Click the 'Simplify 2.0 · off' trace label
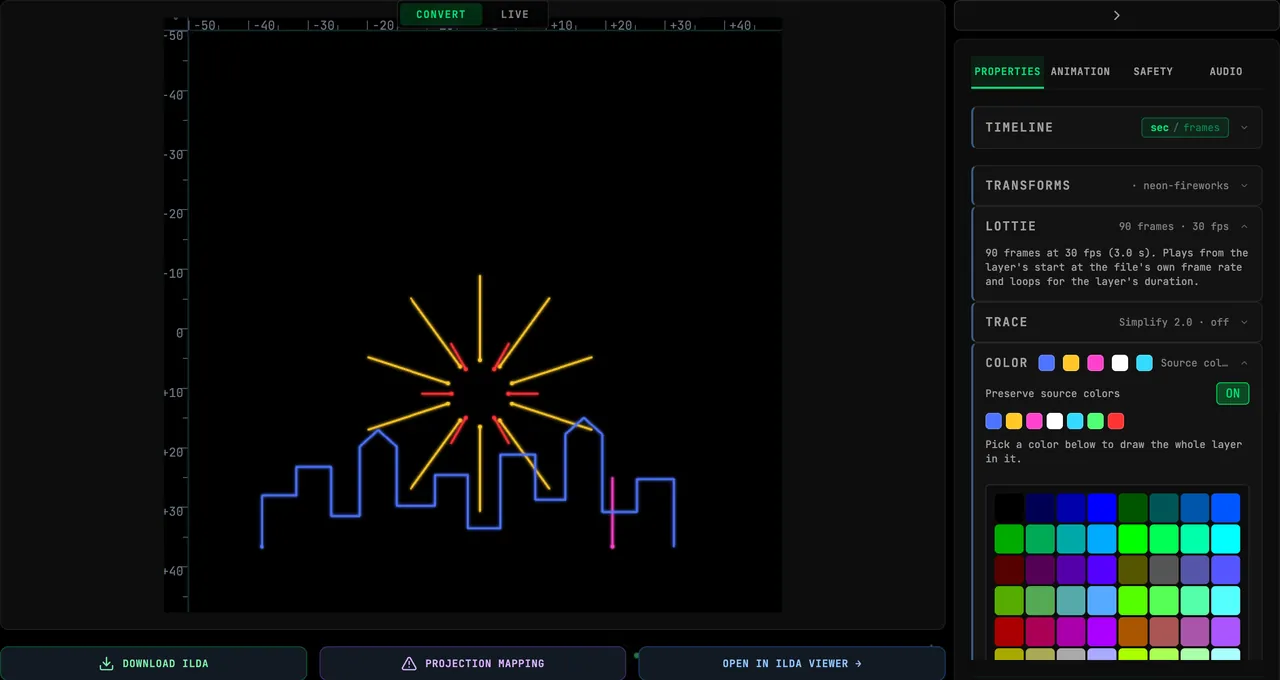Image resolution: width=1280 pixels, height=680 pixels. click(x=1174, y=322)
